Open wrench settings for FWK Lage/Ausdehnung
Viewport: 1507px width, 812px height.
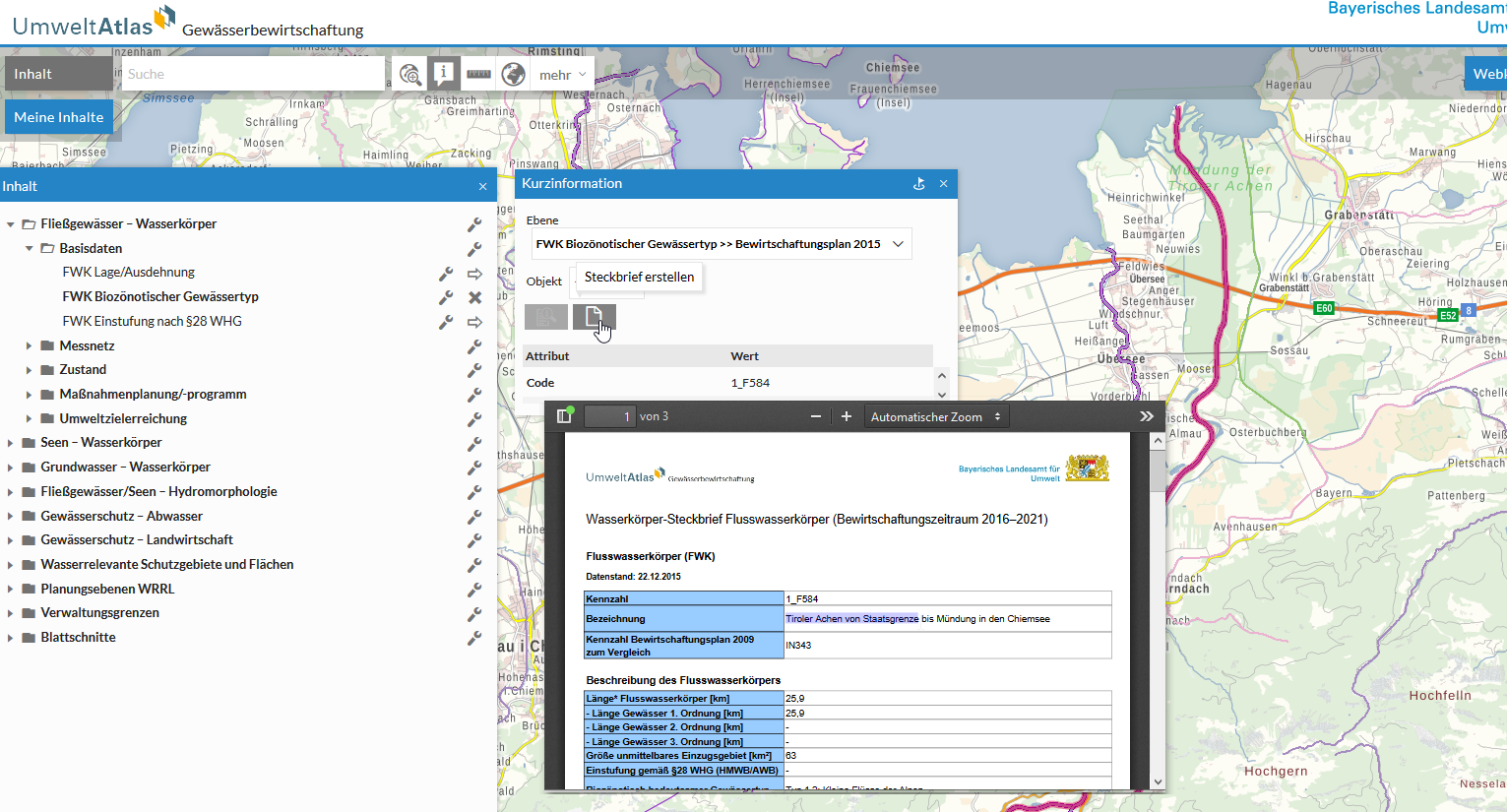446,273
